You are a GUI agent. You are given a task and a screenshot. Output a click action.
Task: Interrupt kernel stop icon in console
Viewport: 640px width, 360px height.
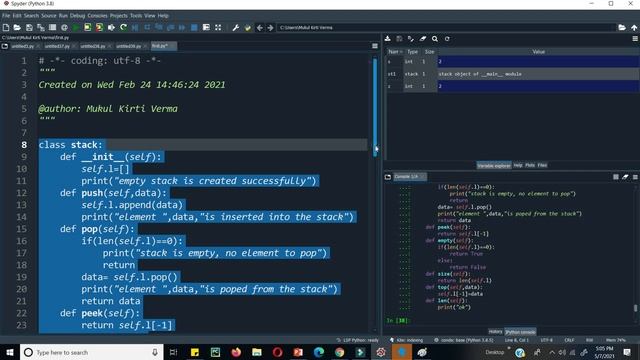pyautogui.click(x=616, y=177)
